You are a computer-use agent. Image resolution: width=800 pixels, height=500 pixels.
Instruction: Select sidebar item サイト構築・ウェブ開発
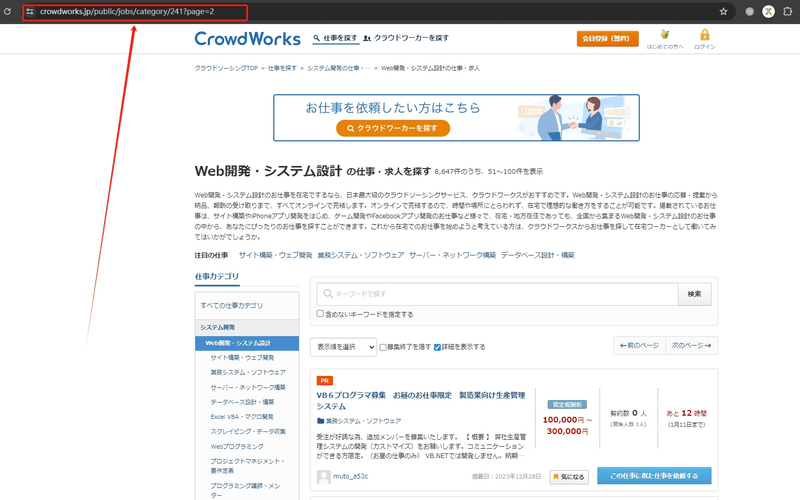(x=242, y=358)
